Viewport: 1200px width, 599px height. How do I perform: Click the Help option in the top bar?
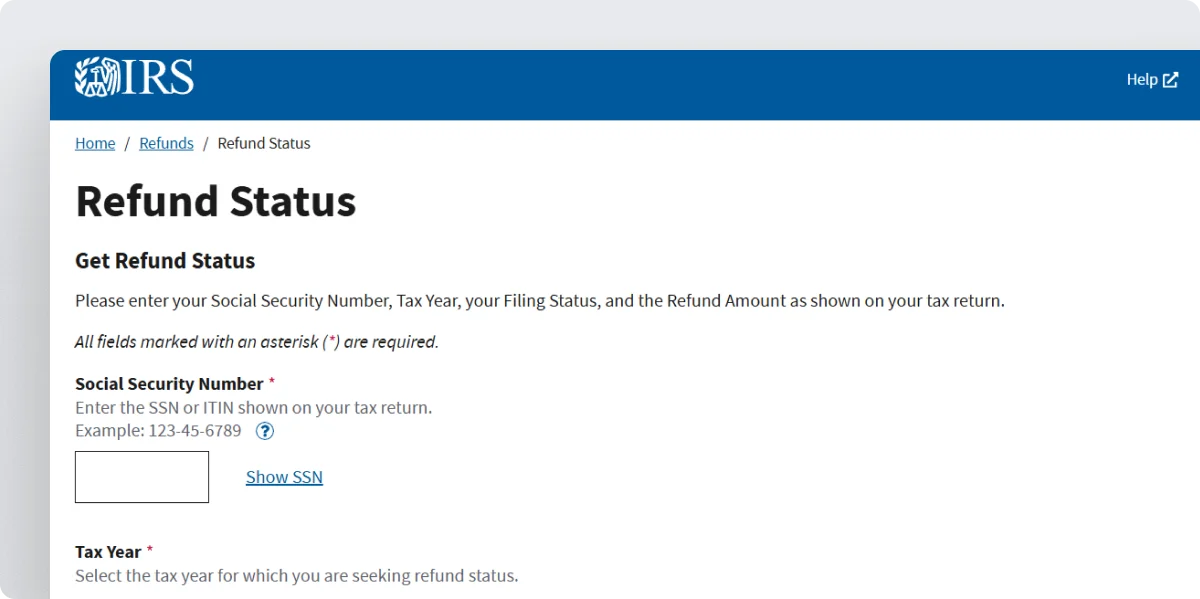pos(1141,79)
